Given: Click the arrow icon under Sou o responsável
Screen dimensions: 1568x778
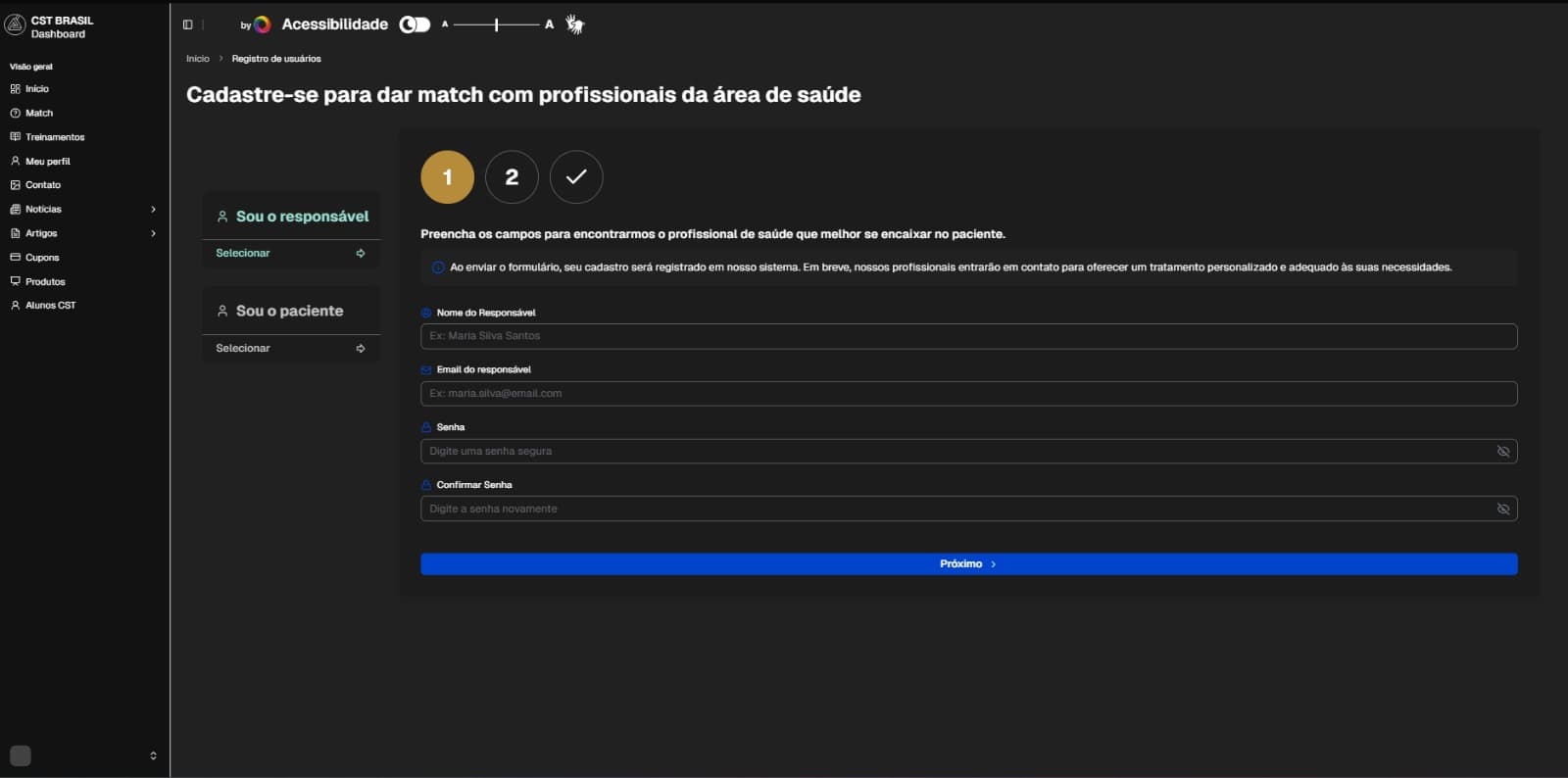Looking at the screenshot, I should tap(361, 254).
